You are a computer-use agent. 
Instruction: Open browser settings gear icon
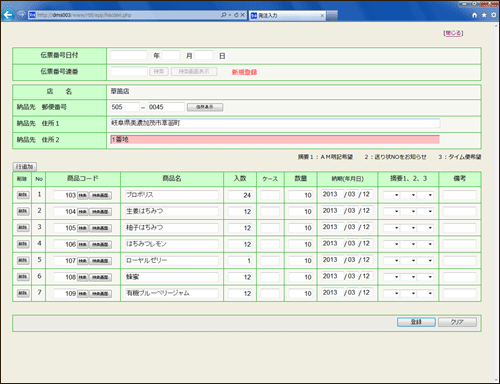tap(494, 15)
